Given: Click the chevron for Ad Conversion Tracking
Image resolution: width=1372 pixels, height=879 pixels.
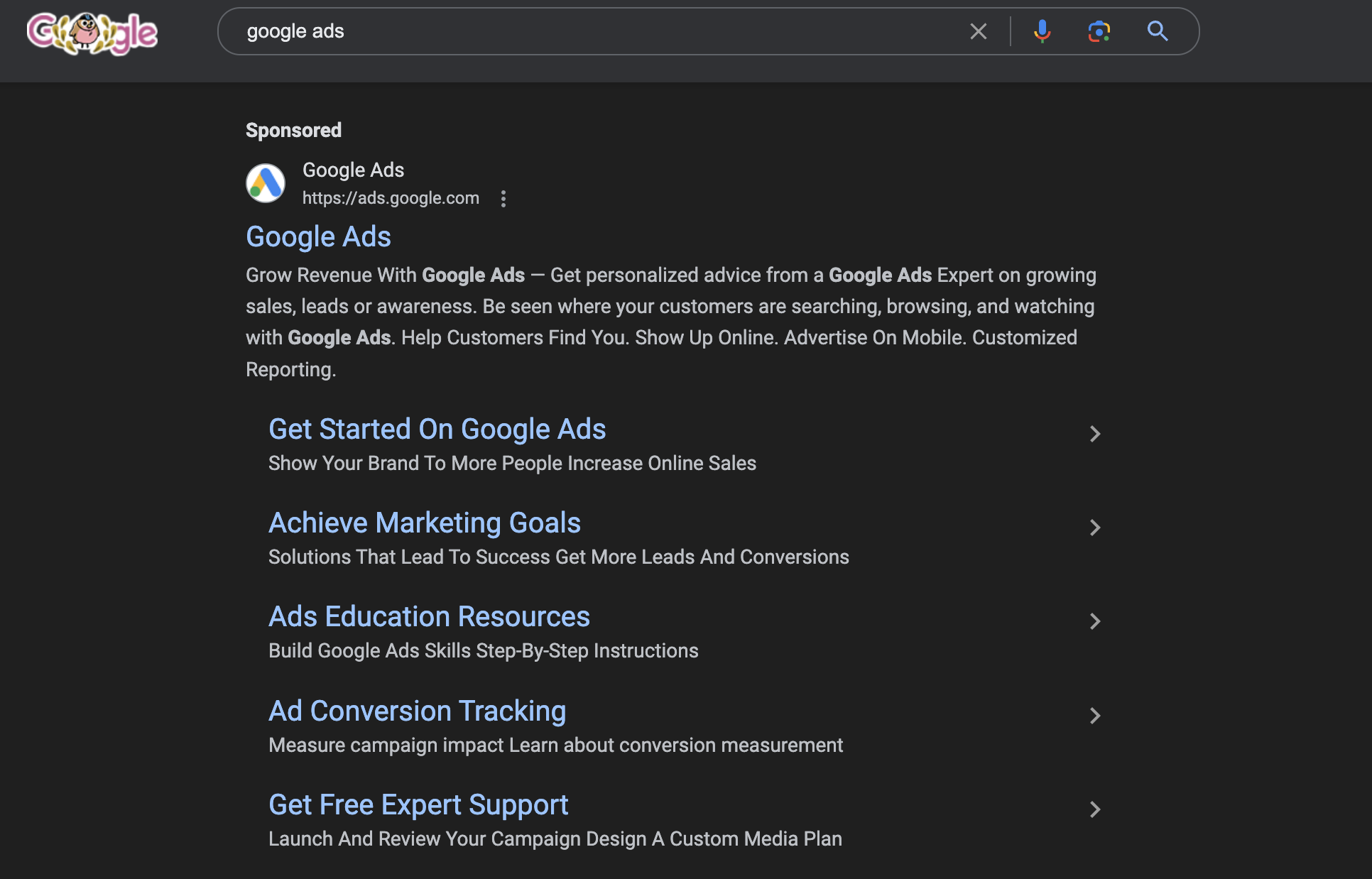Looking at the screenshot, I should coord(1094,716).
